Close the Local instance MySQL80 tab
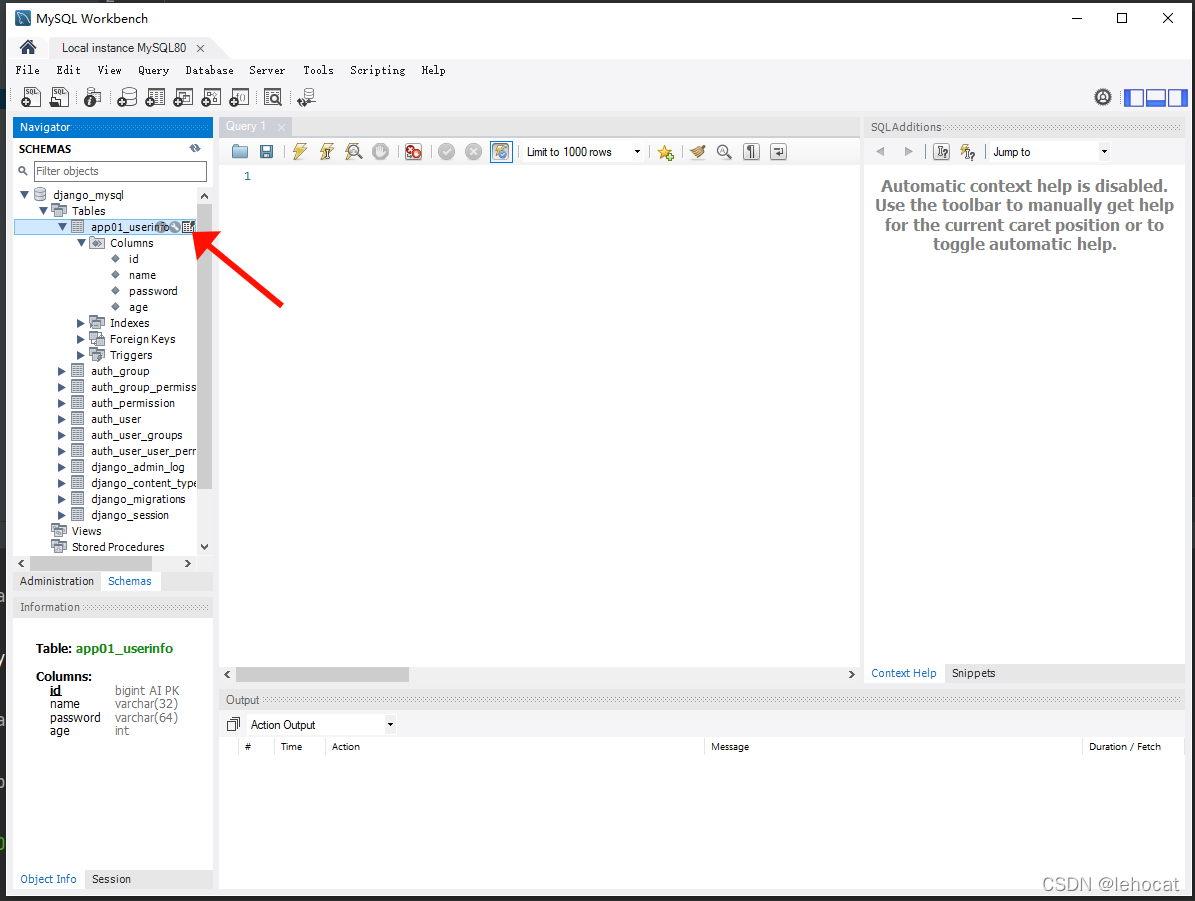 [200, 48]
